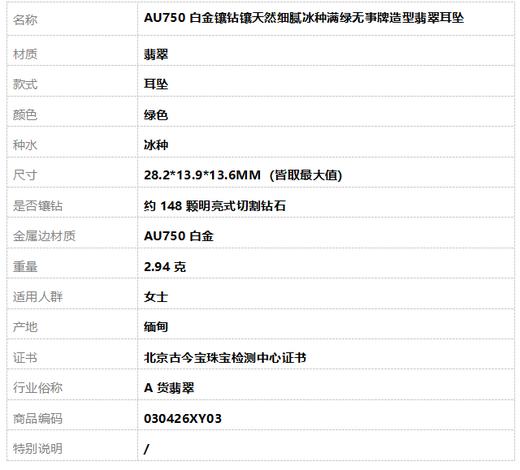This screenshot has width=520, height=470.
Task: Click the 特别说明 label
Action: point(37,449)
